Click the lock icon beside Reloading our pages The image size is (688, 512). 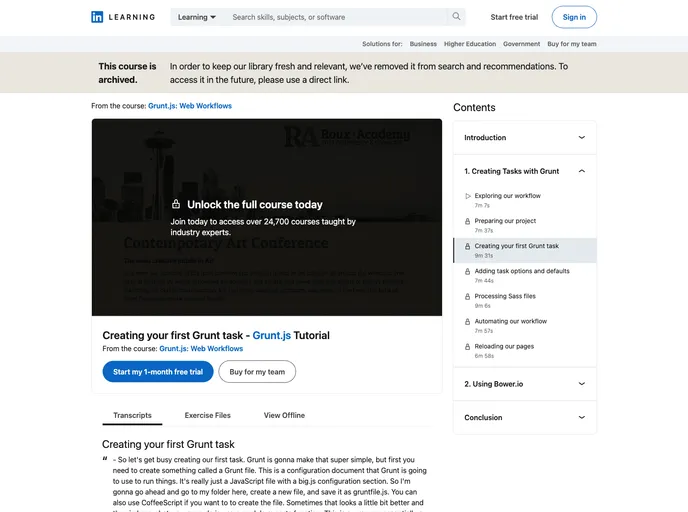[467, 347]
